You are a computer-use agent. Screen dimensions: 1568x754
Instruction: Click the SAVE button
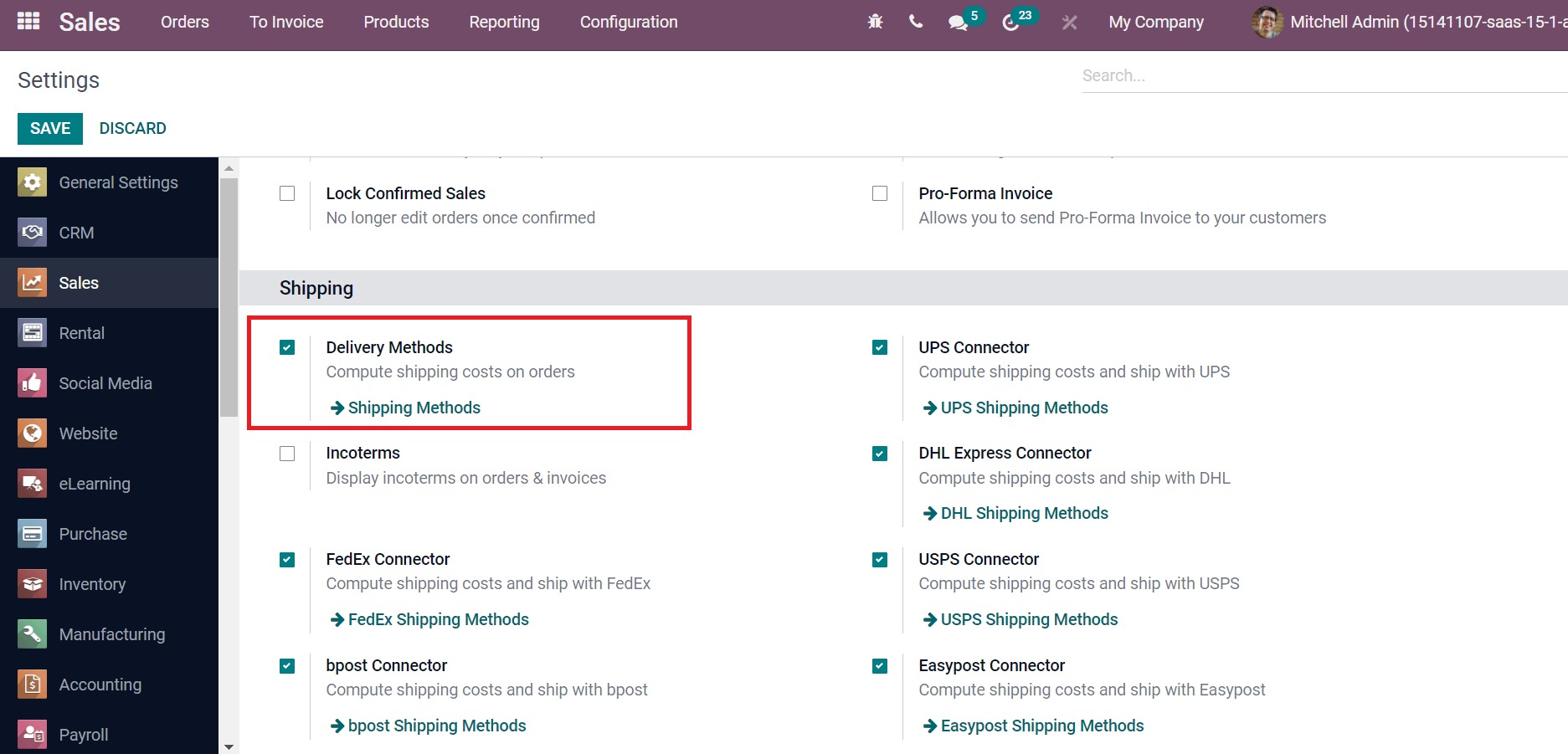[50, 128]
